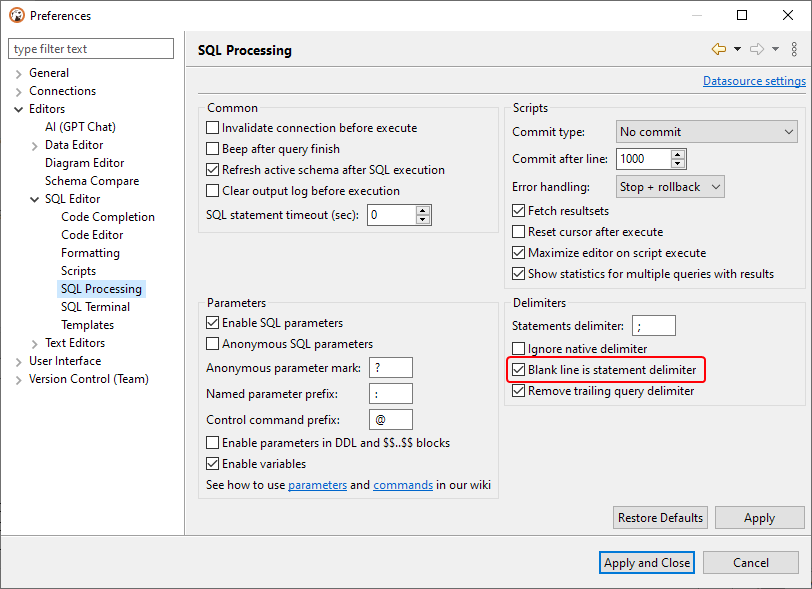Screen dimensions: 812x589
Task: Click the type filter text field
Action: click(90, 48)
